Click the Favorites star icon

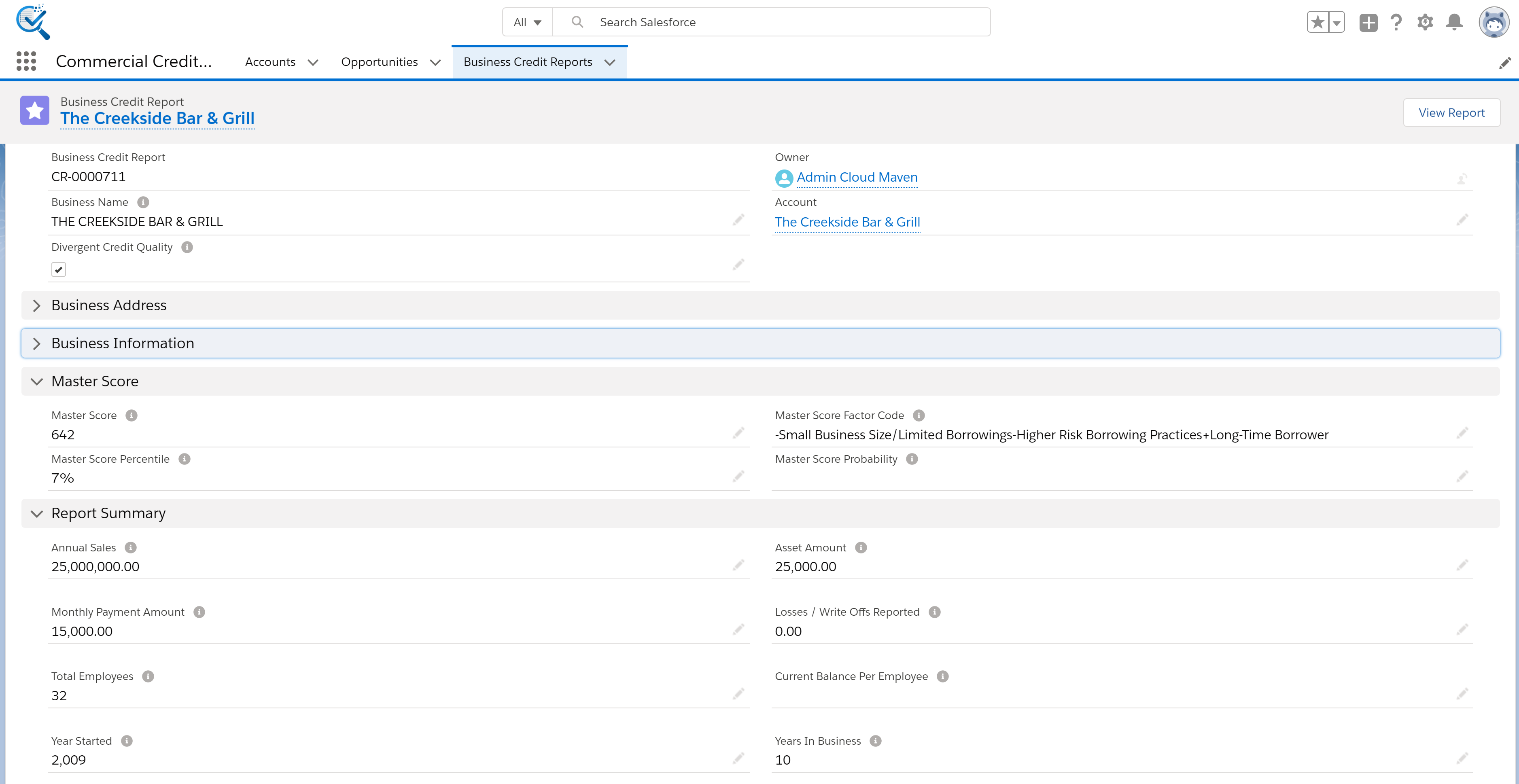[x=1317, y=22]
